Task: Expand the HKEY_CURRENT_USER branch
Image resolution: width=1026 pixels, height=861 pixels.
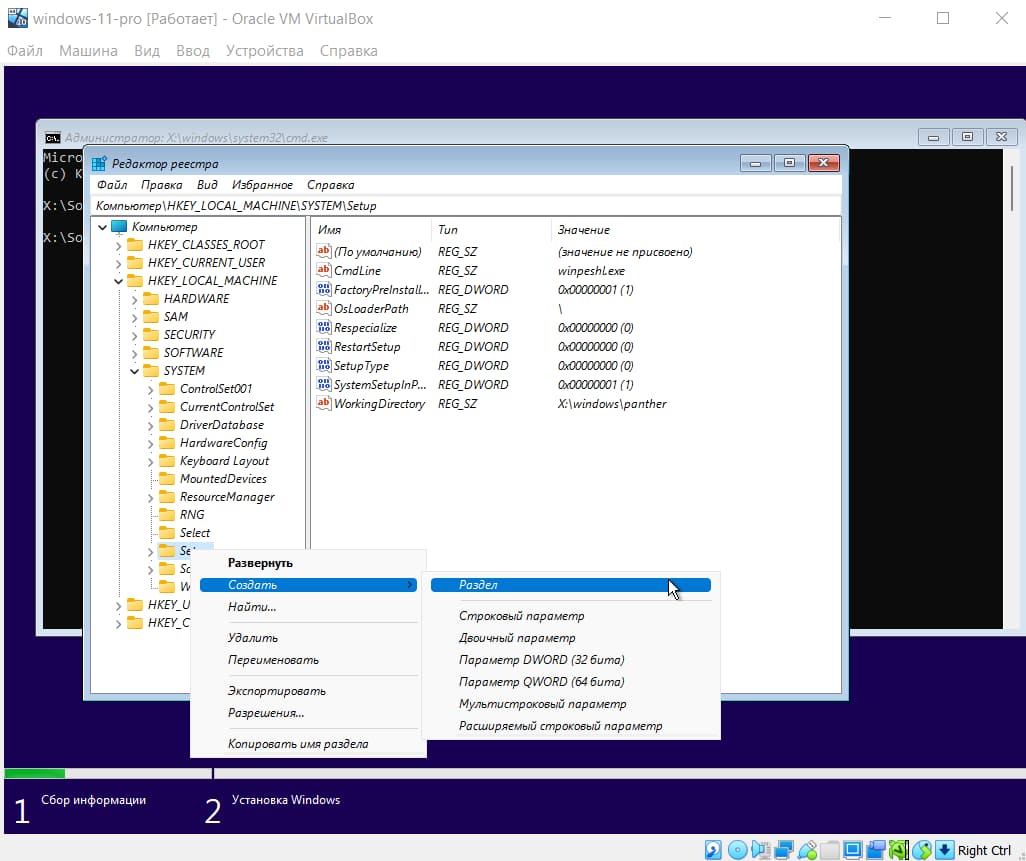Action: click(x=118, y=263)
